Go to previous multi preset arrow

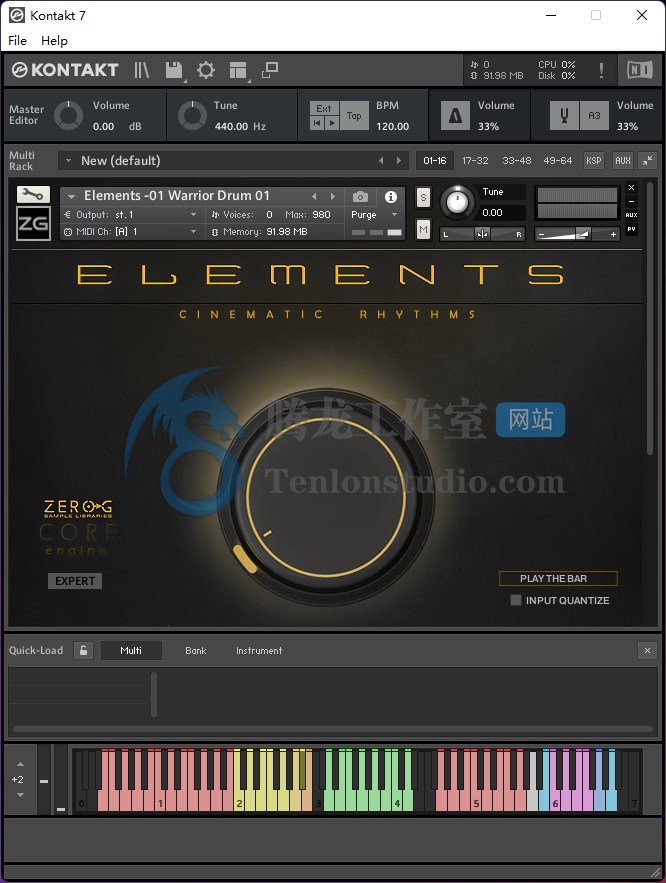pyautogui.click(x=381, y=161)
